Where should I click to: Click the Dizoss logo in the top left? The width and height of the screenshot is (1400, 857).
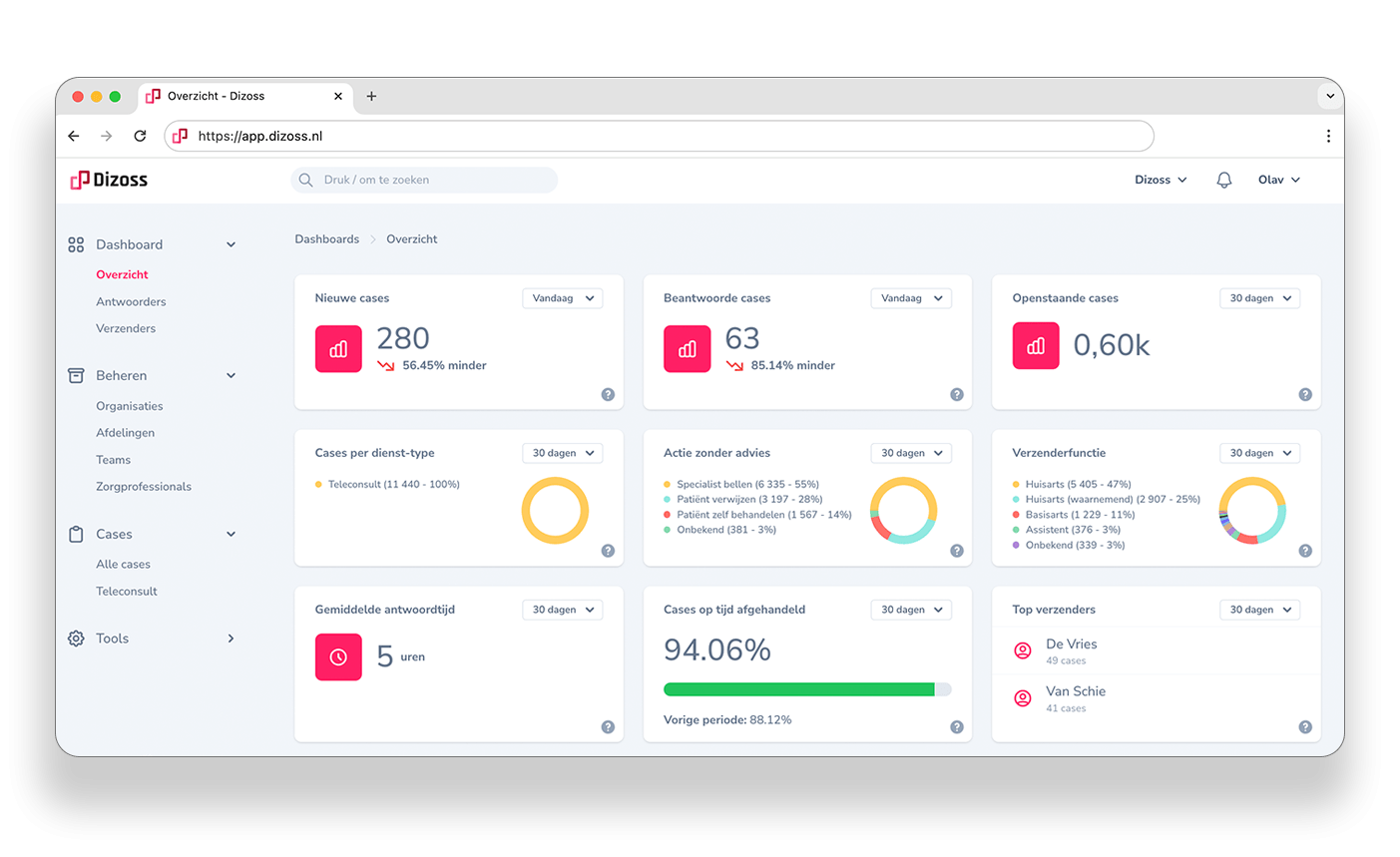click(107, 180)
